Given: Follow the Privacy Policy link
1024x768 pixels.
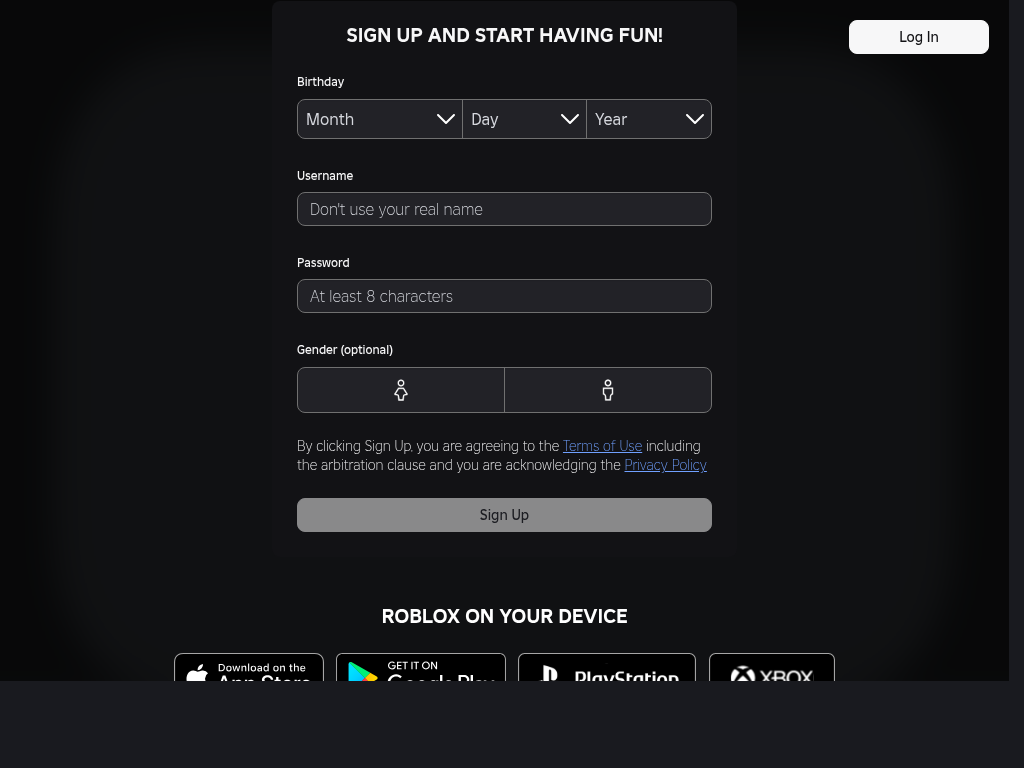Looking at the screenshot, I should [x=665, y=465].
